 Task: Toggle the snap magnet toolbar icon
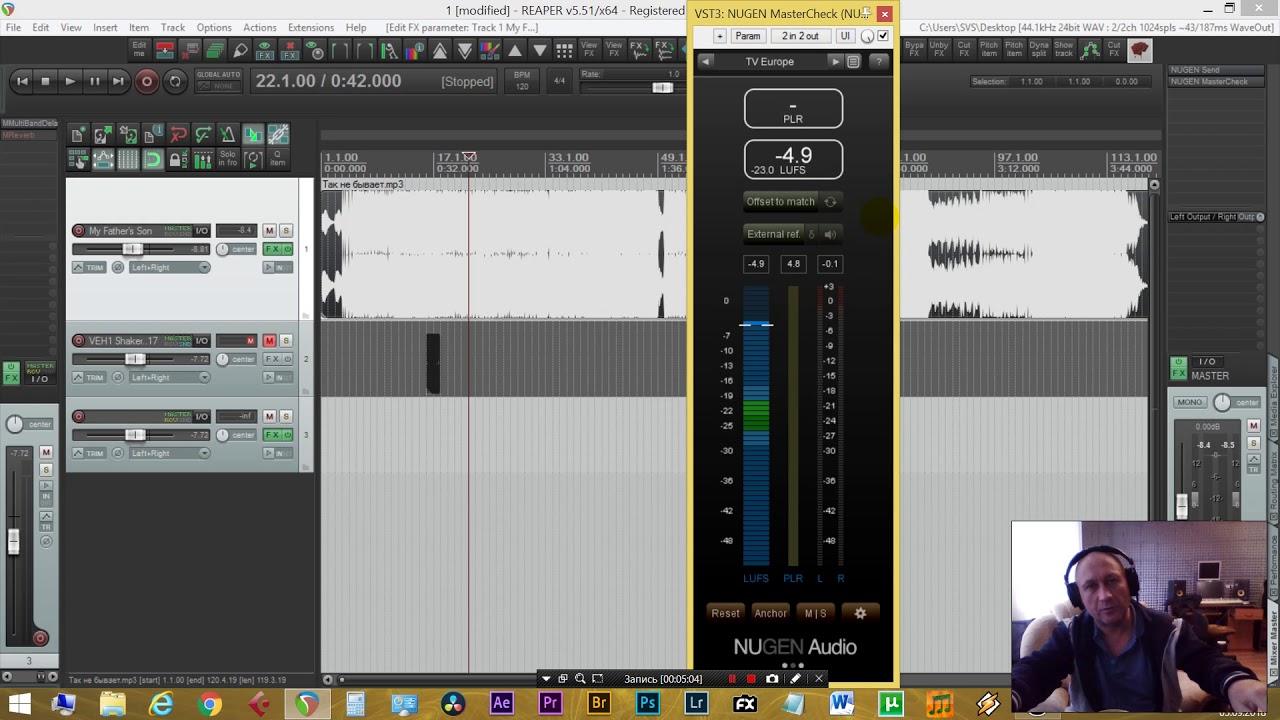153,160
